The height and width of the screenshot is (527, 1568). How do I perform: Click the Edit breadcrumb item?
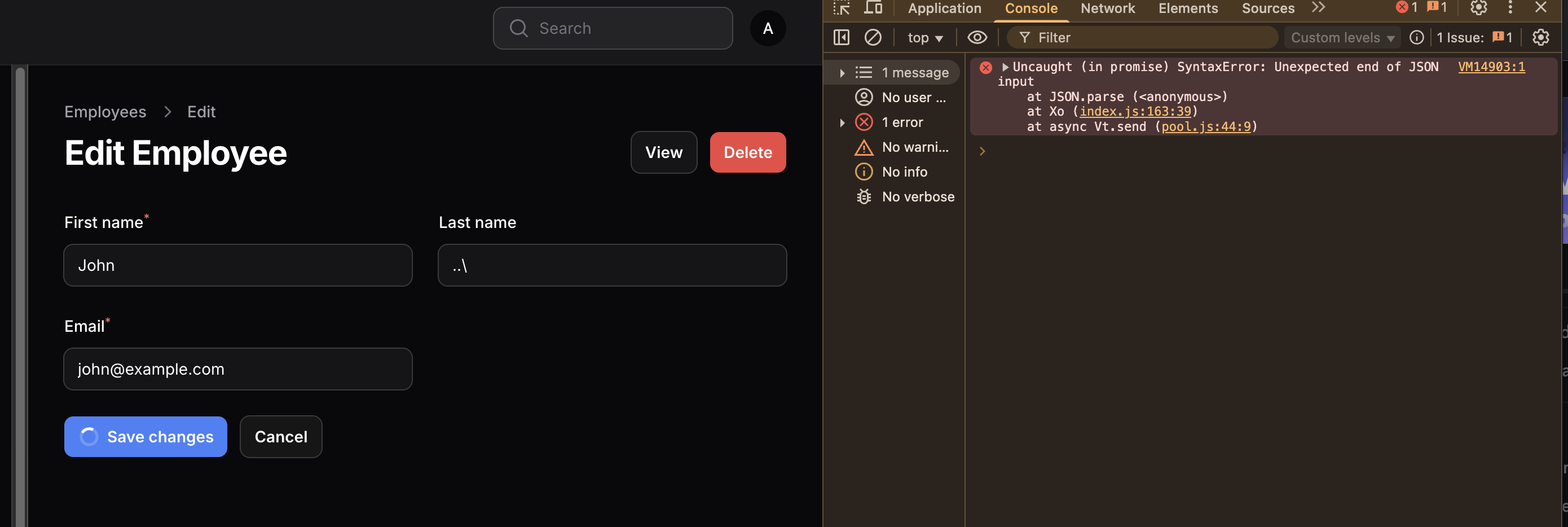(201, 112)
